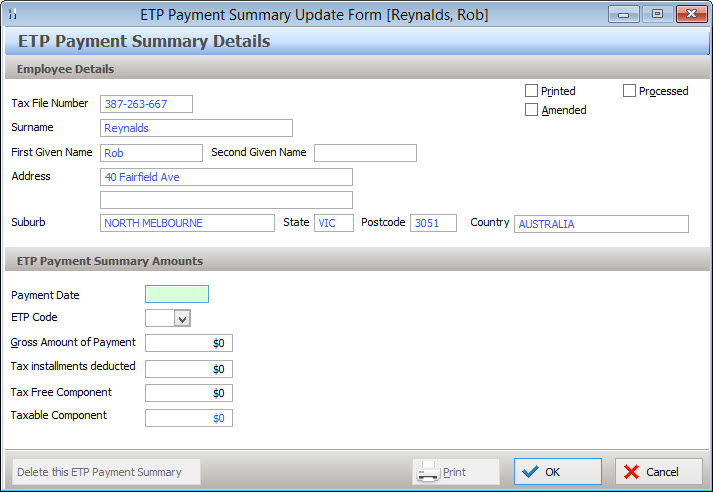Click into the Surname field
Screen dimensions: 713x492
(196, 128)
